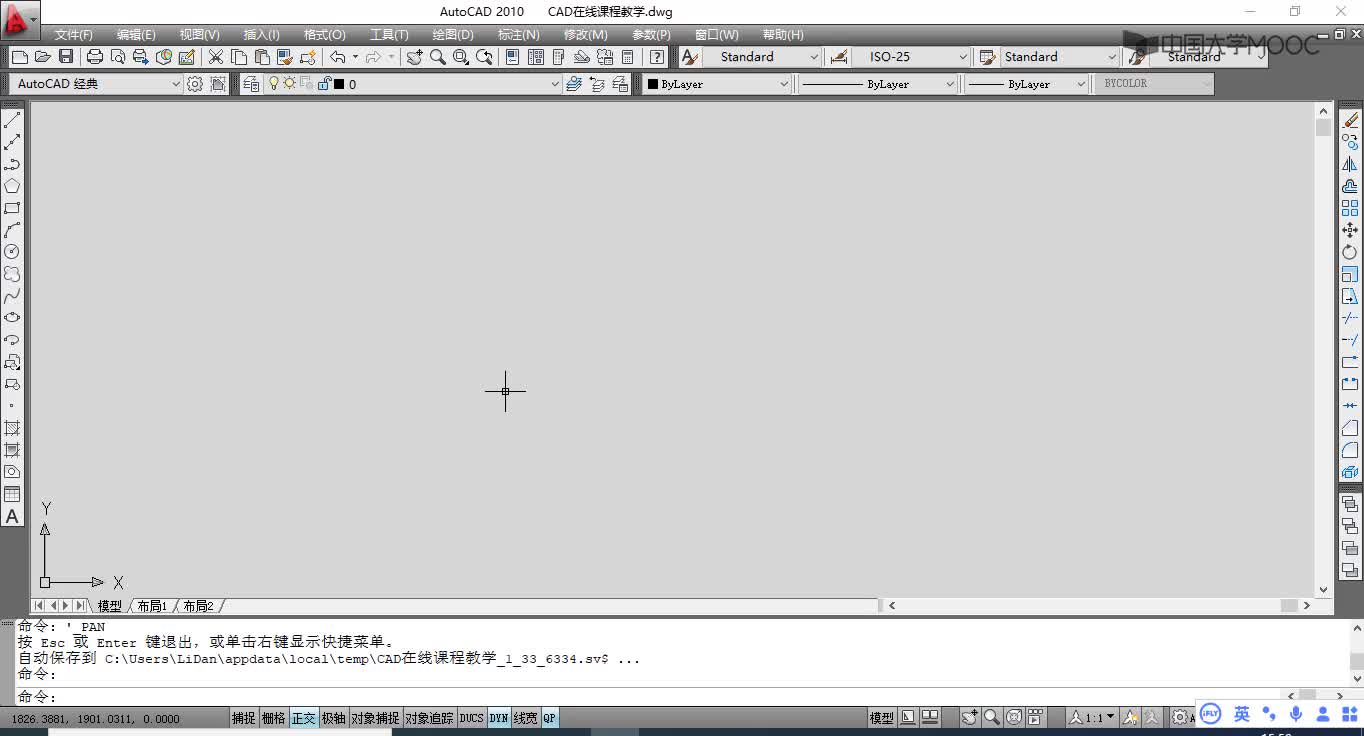Open the 编辑(E) menu
Viewport: 1364px width, 736px height.
pos(136,34)
